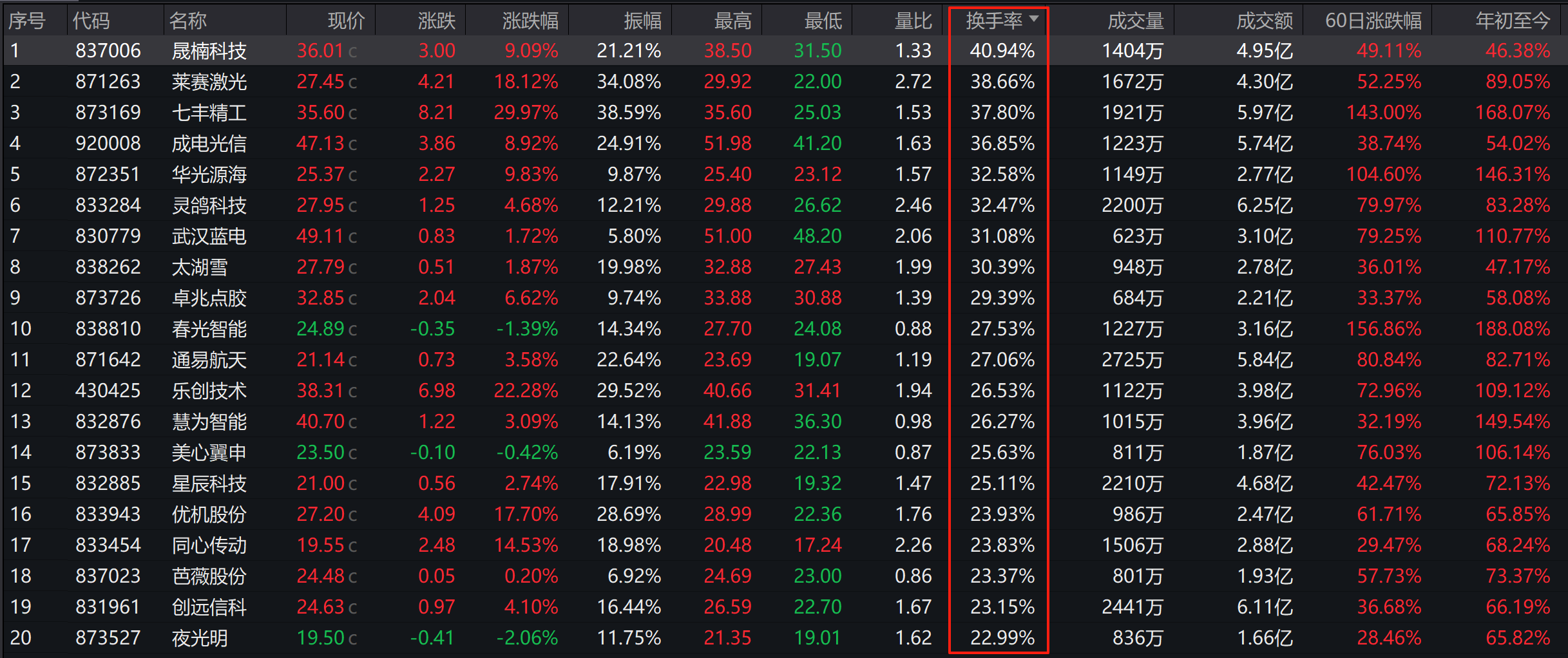The width and height of the screenshot is (1568, 658).
Task: Sort by the 量比 column header
Action: 913,21
